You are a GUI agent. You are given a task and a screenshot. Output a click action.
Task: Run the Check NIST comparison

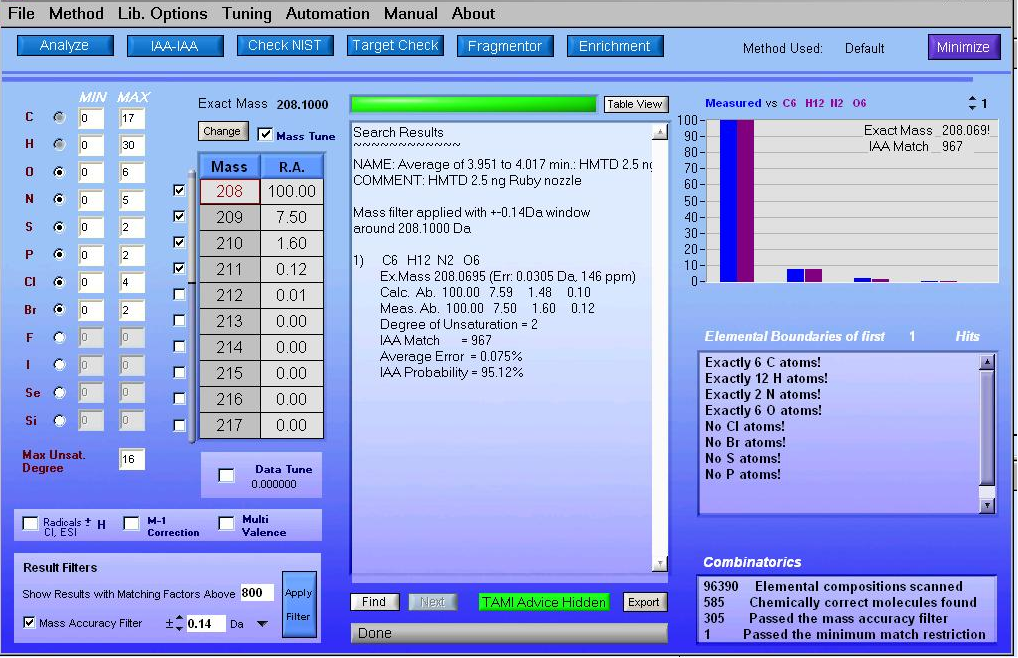click(284, 45)
